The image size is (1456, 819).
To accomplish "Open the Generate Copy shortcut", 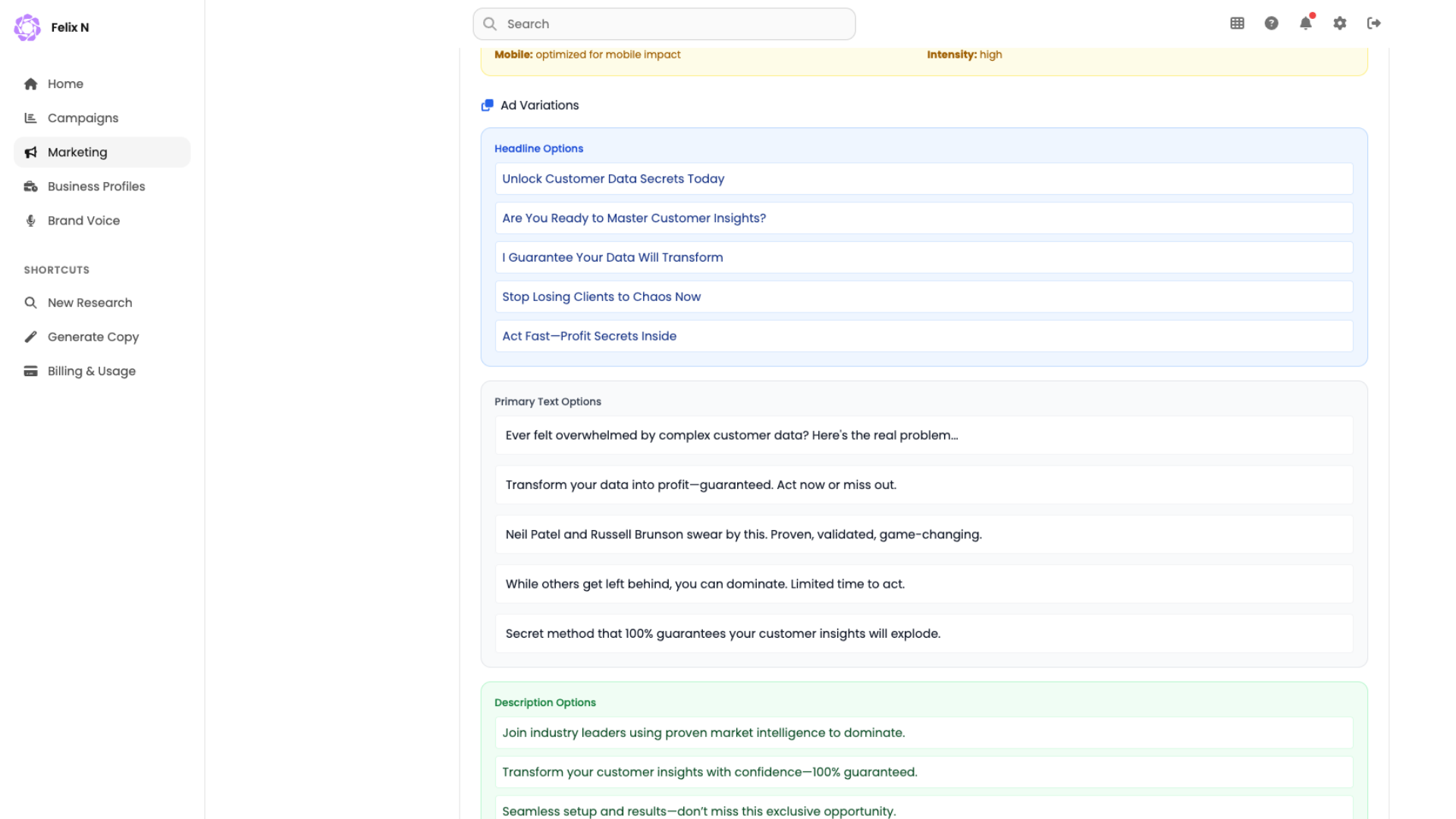I will [x=93, y=337].
